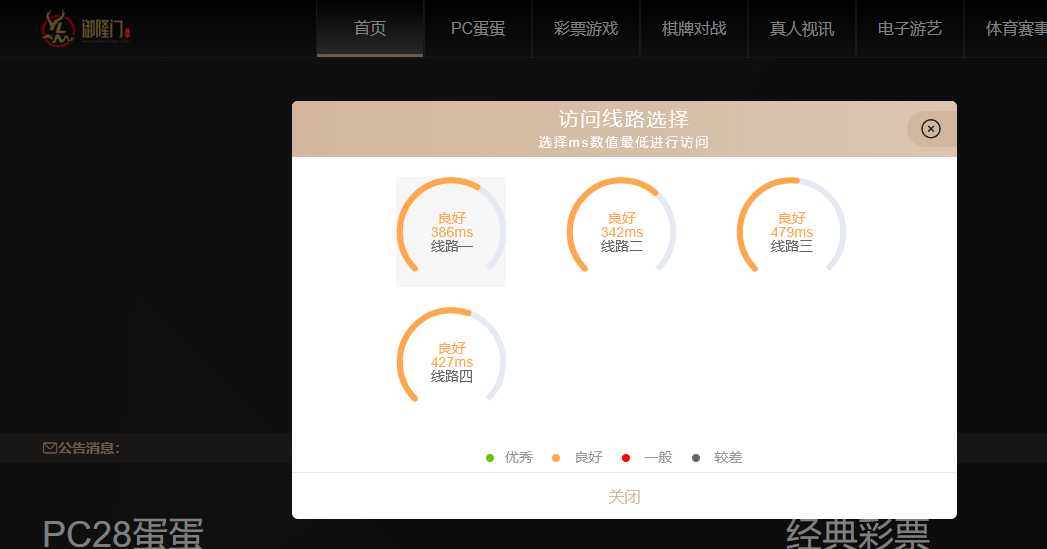Close the line selection dialog with X icon
1047x549 pixels.
[930, 129]
